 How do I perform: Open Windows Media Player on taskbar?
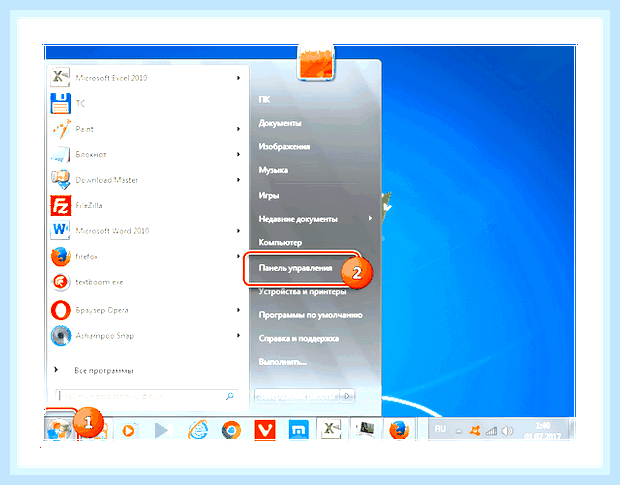[128, 430]
